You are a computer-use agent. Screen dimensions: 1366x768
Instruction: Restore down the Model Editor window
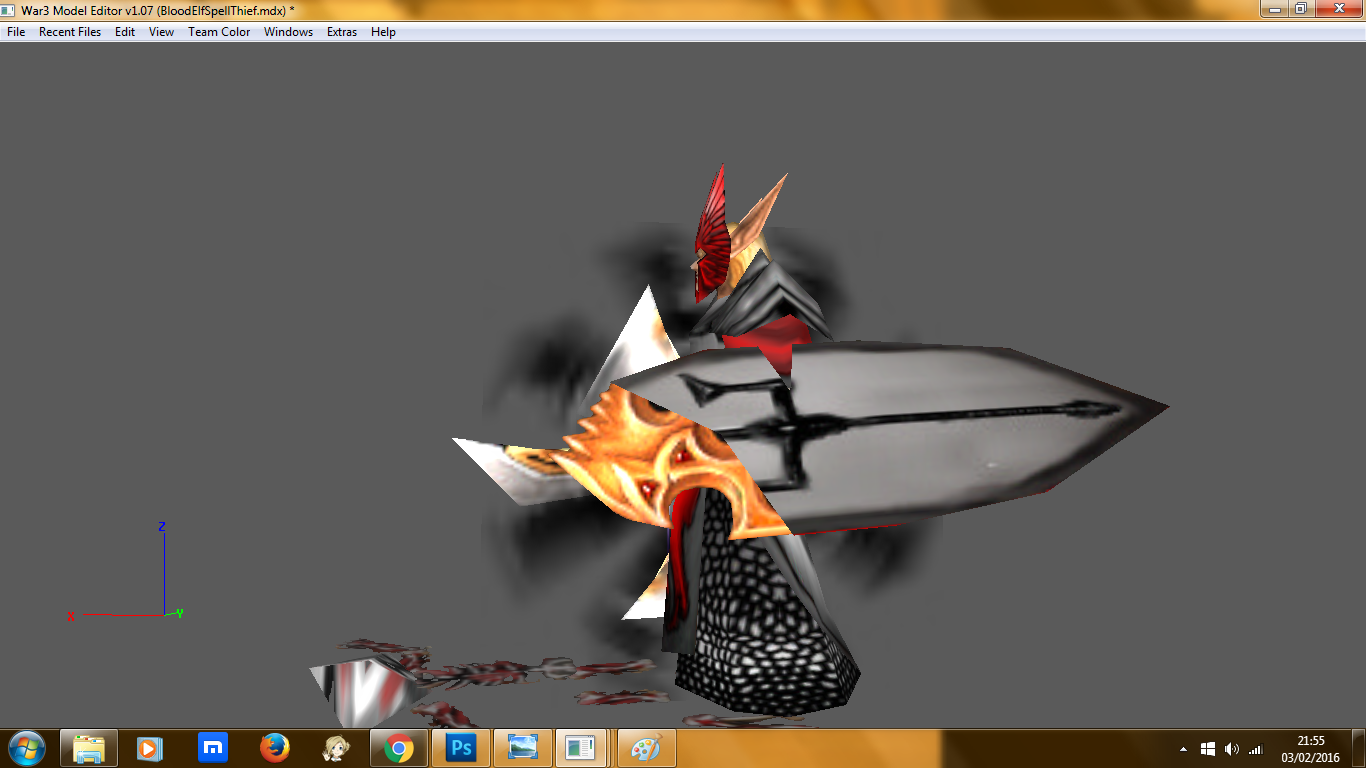1300,8
